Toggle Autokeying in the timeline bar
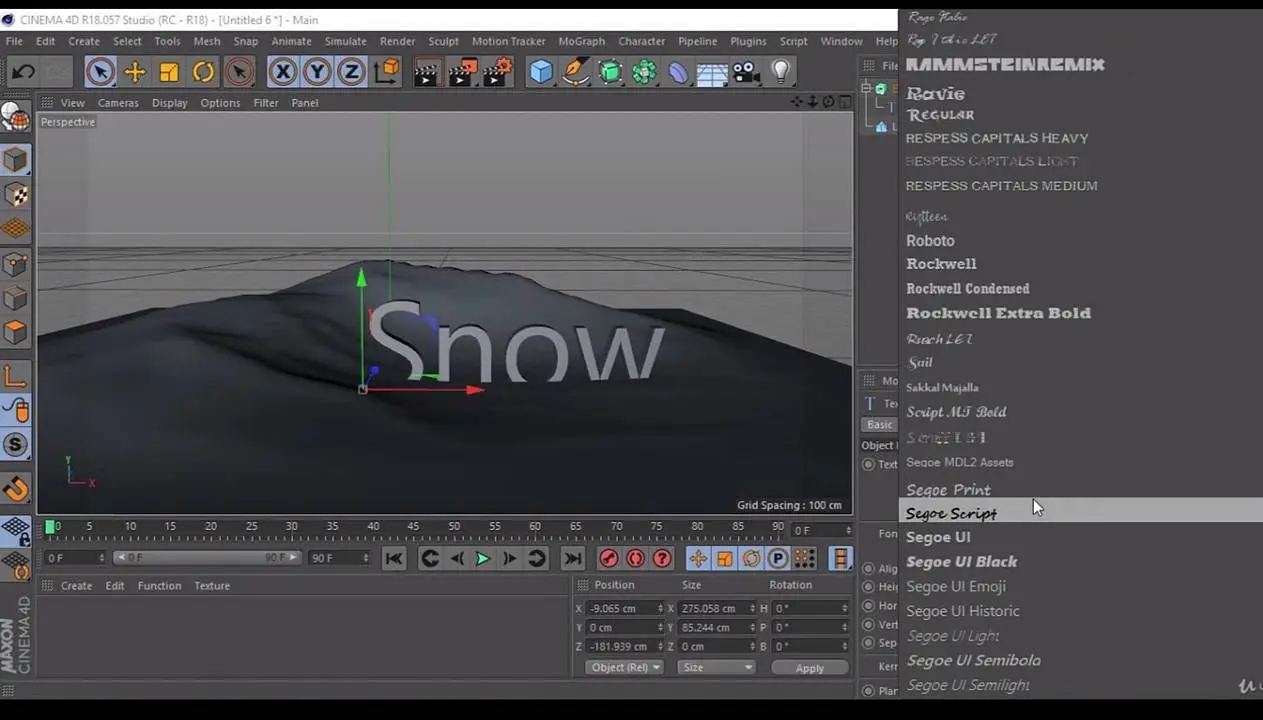Screen dimensions: 1263x720 point(635,558)
